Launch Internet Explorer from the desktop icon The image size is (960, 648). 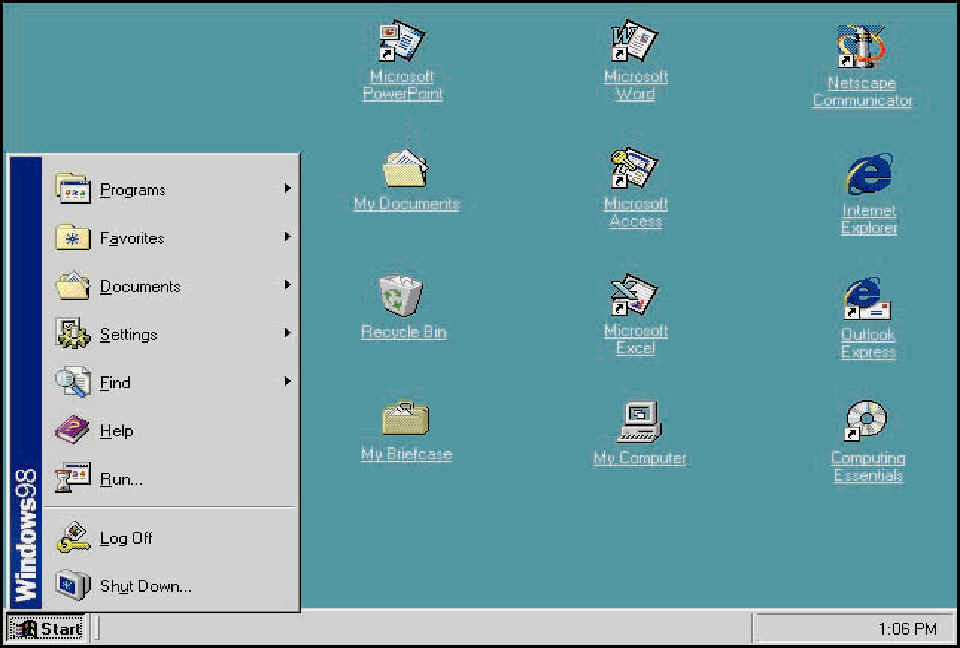(869, 174)
